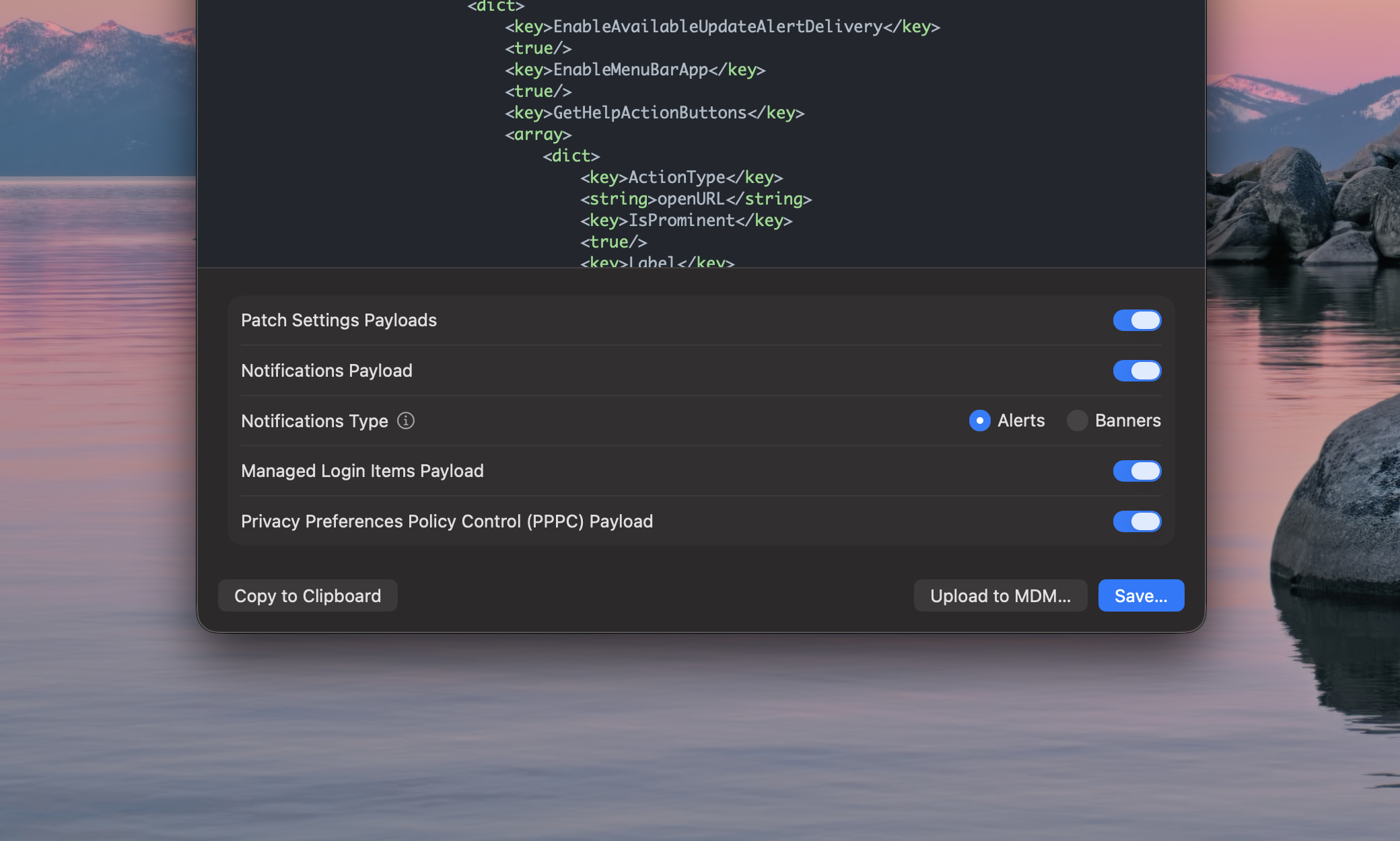Click the GetHelpActionButtons key line
The height and width of the screenshot is (841, 1400).
pyautogui.click(x=654, y=112)
